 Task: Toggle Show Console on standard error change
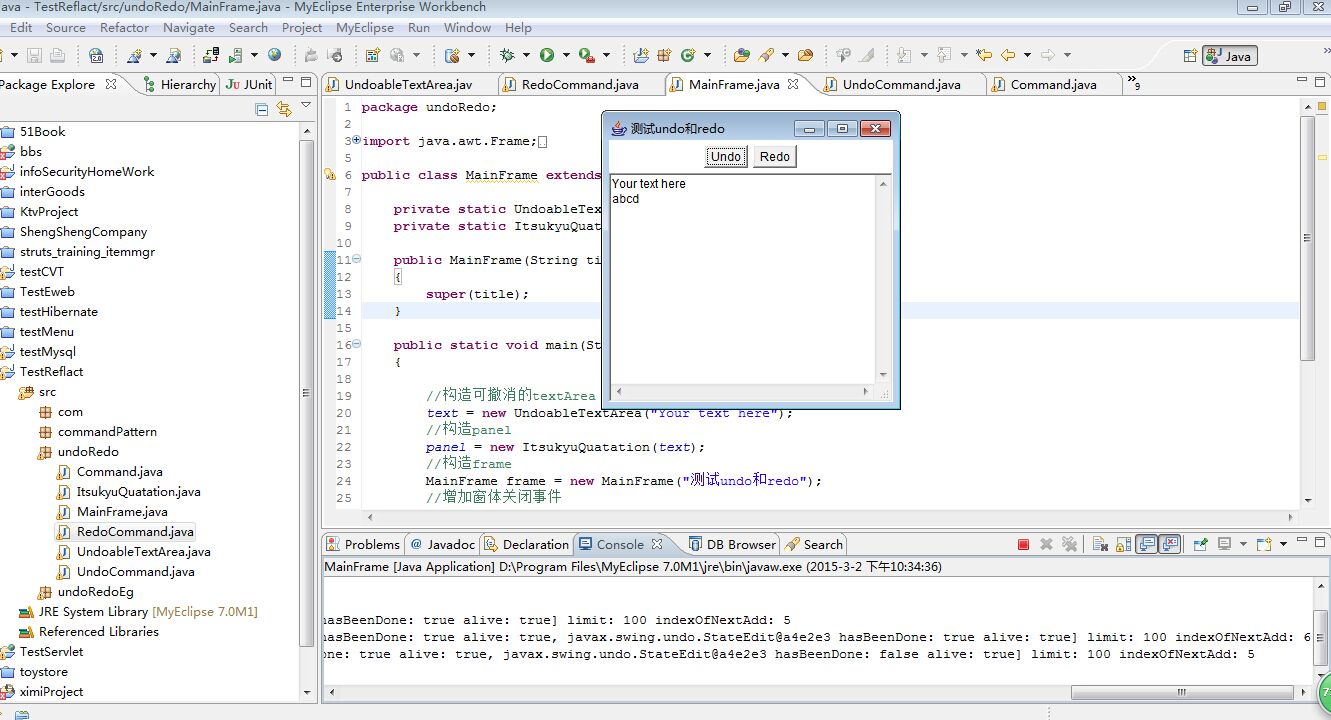1170,544
